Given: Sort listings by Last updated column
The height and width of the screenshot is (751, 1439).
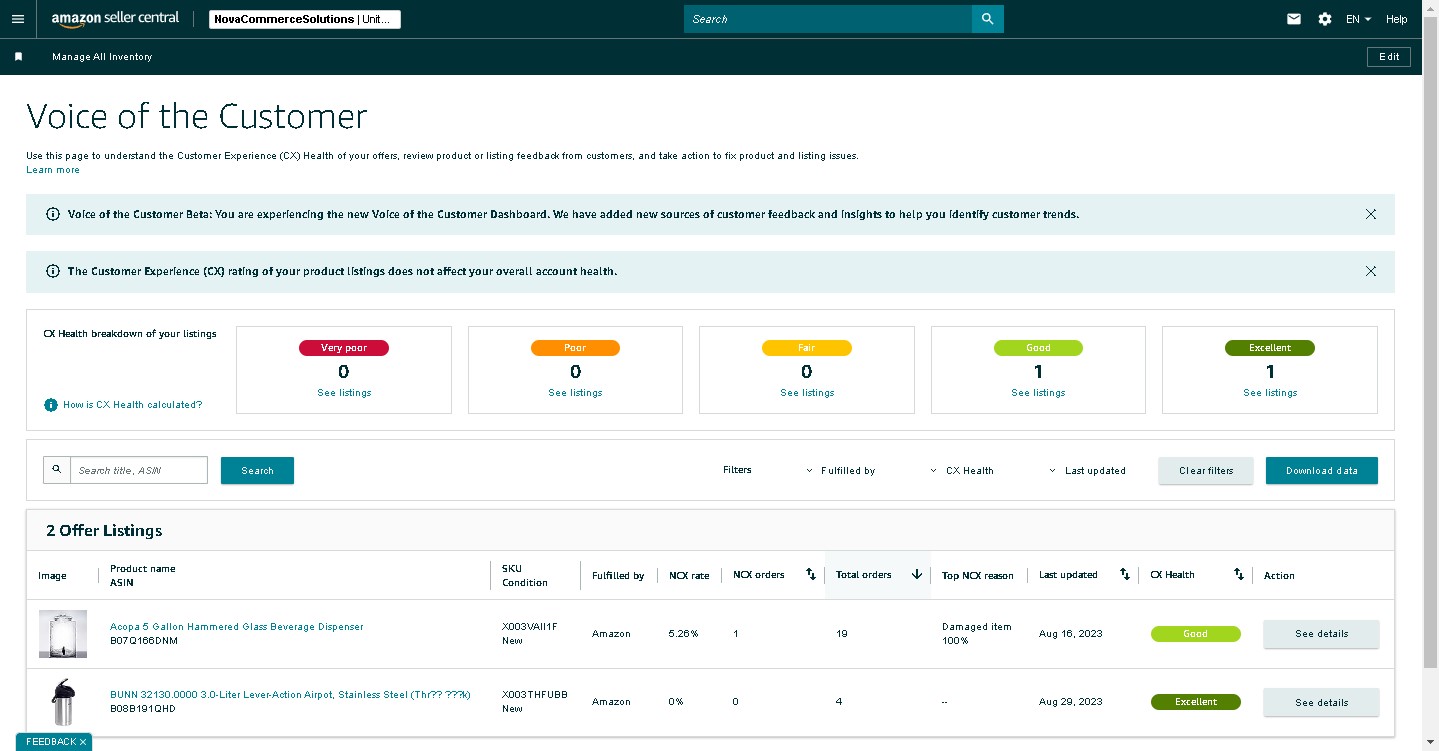Looking at the screenshot, I should pyautogui.click(x=1125, y=575).
